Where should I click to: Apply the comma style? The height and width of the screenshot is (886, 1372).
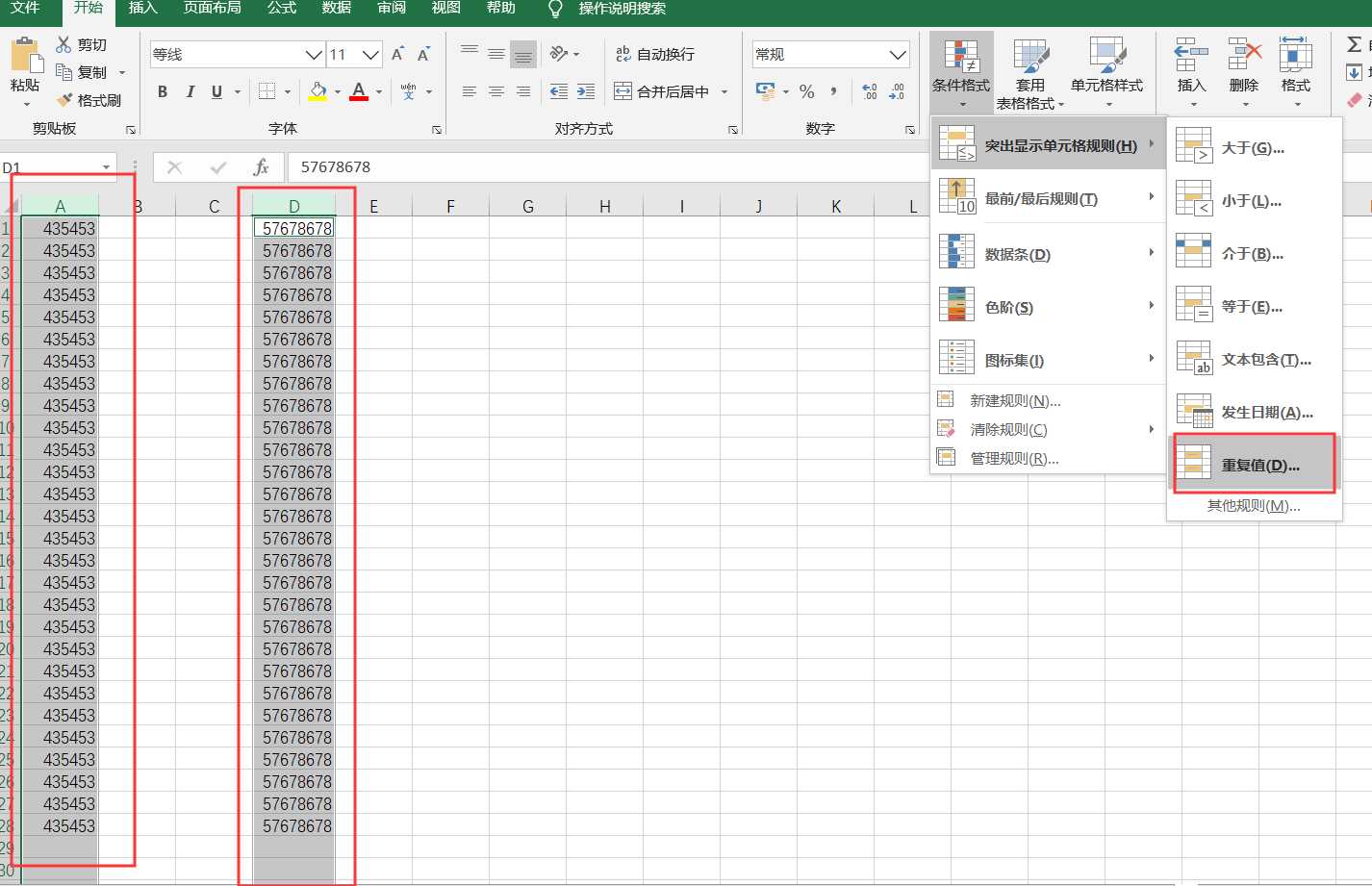pyautogui.click(x=833, y=91)
